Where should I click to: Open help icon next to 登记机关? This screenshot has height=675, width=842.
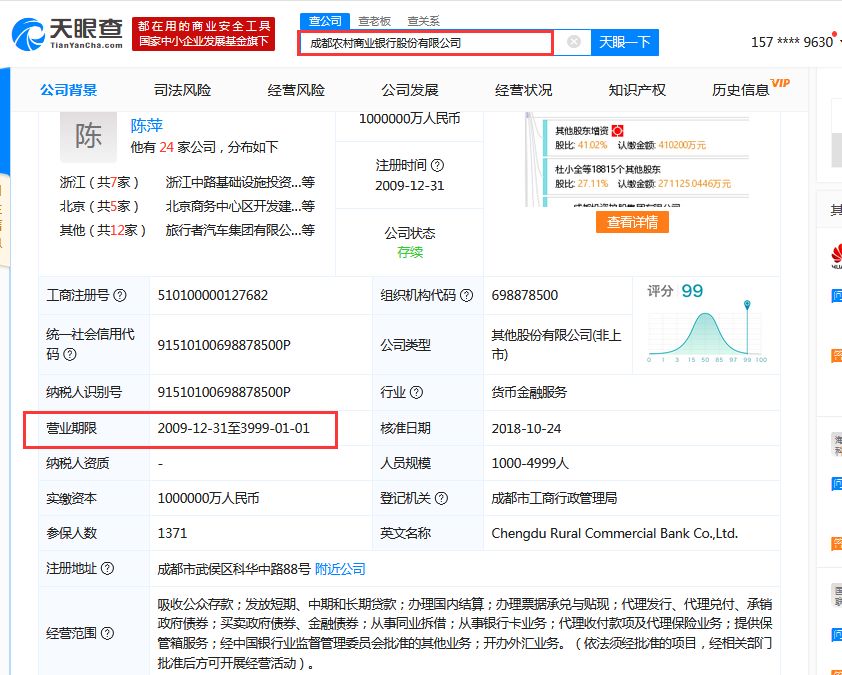pyautogui.click(x=441, y=498)
